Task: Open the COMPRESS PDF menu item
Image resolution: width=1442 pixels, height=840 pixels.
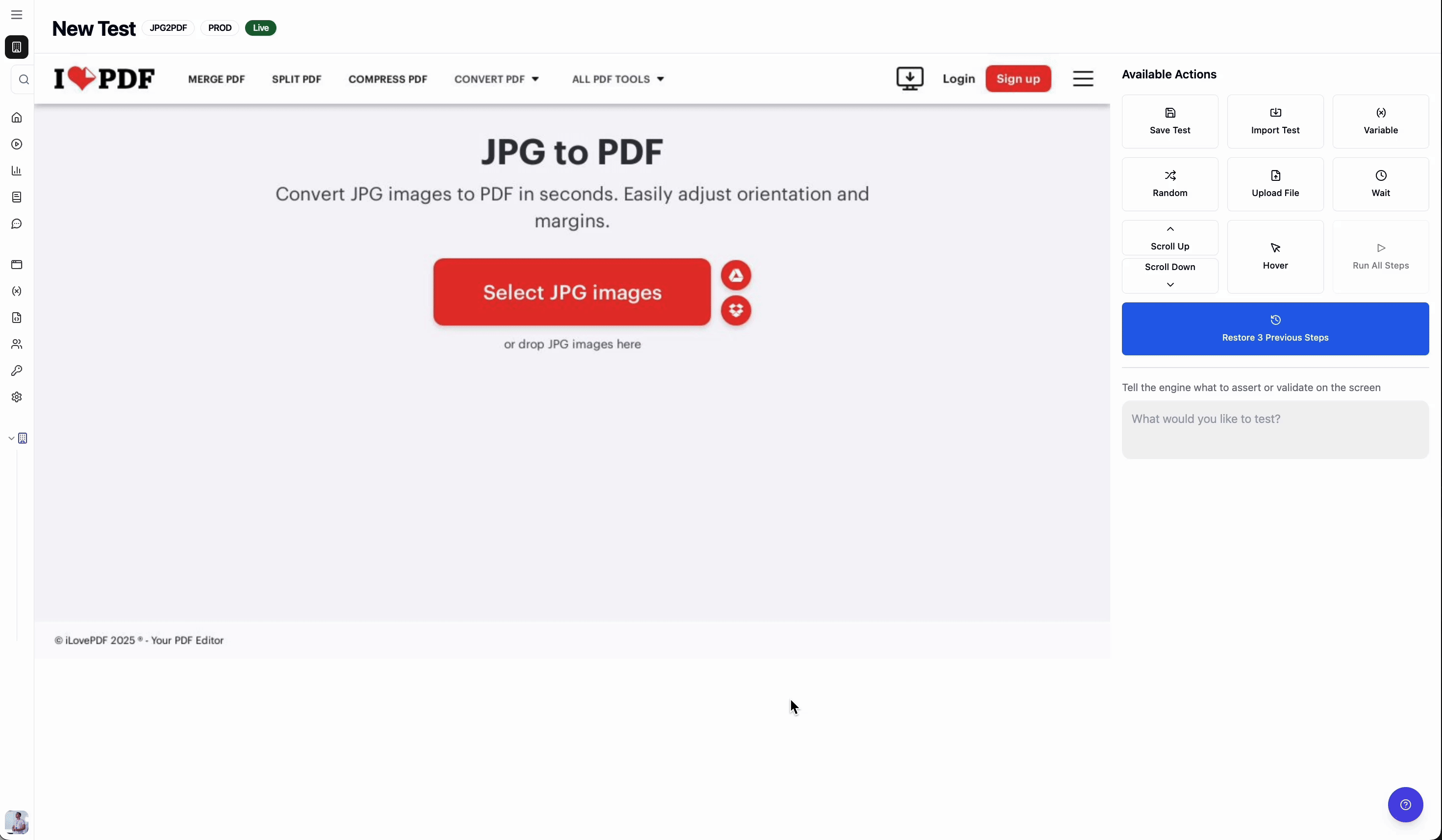Action: pyautogui.click(x=387, y=79)
